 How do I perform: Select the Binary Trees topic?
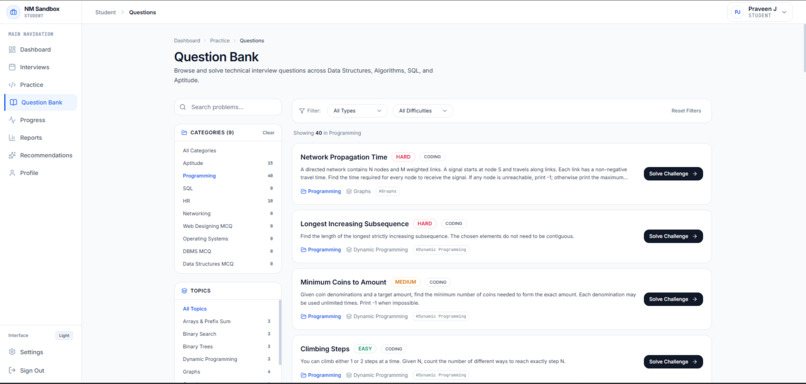226,346
